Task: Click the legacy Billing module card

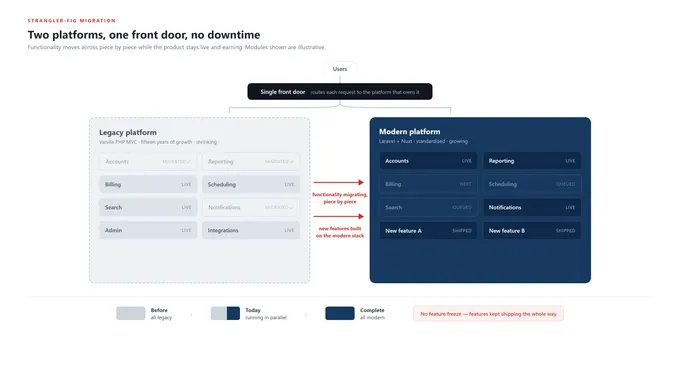Action: [148, 184]
